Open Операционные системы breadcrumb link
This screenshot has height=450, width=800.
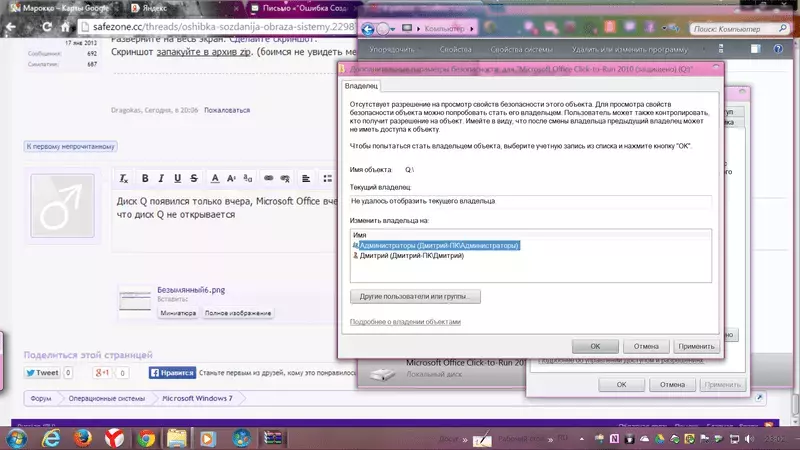[x=107, y=398]
